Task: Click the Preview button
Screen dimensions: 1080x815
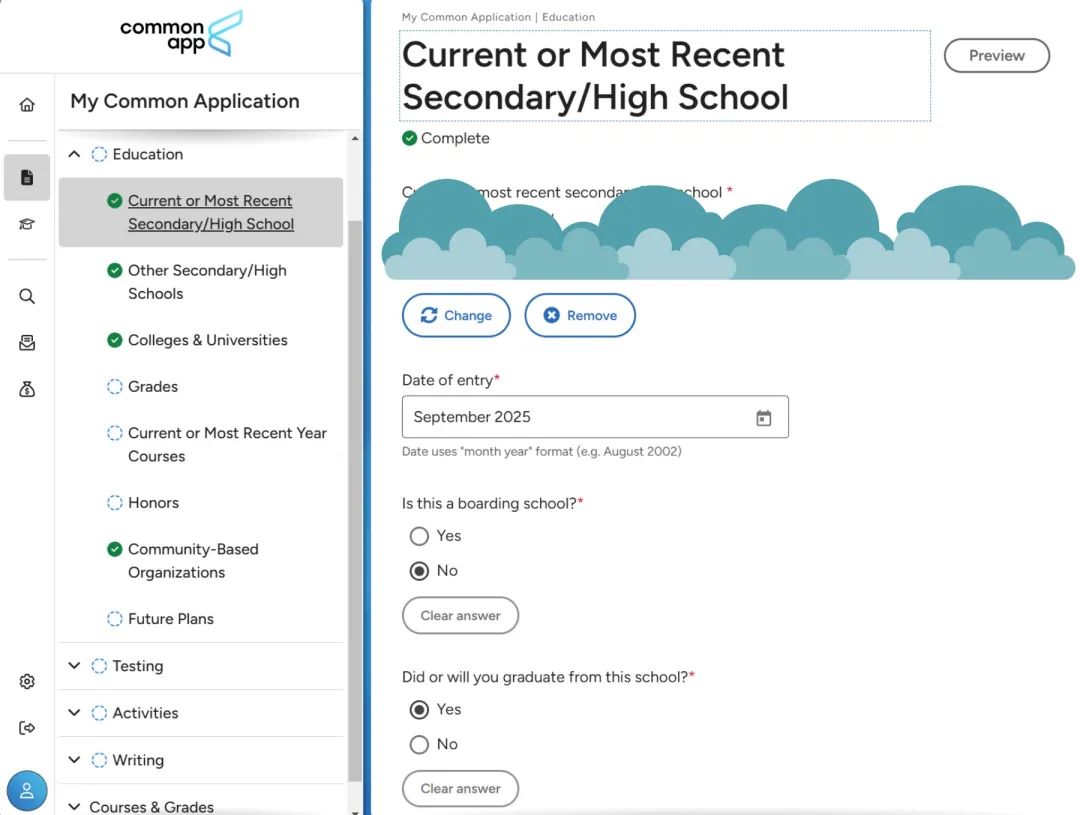Action: pos(997,56)
